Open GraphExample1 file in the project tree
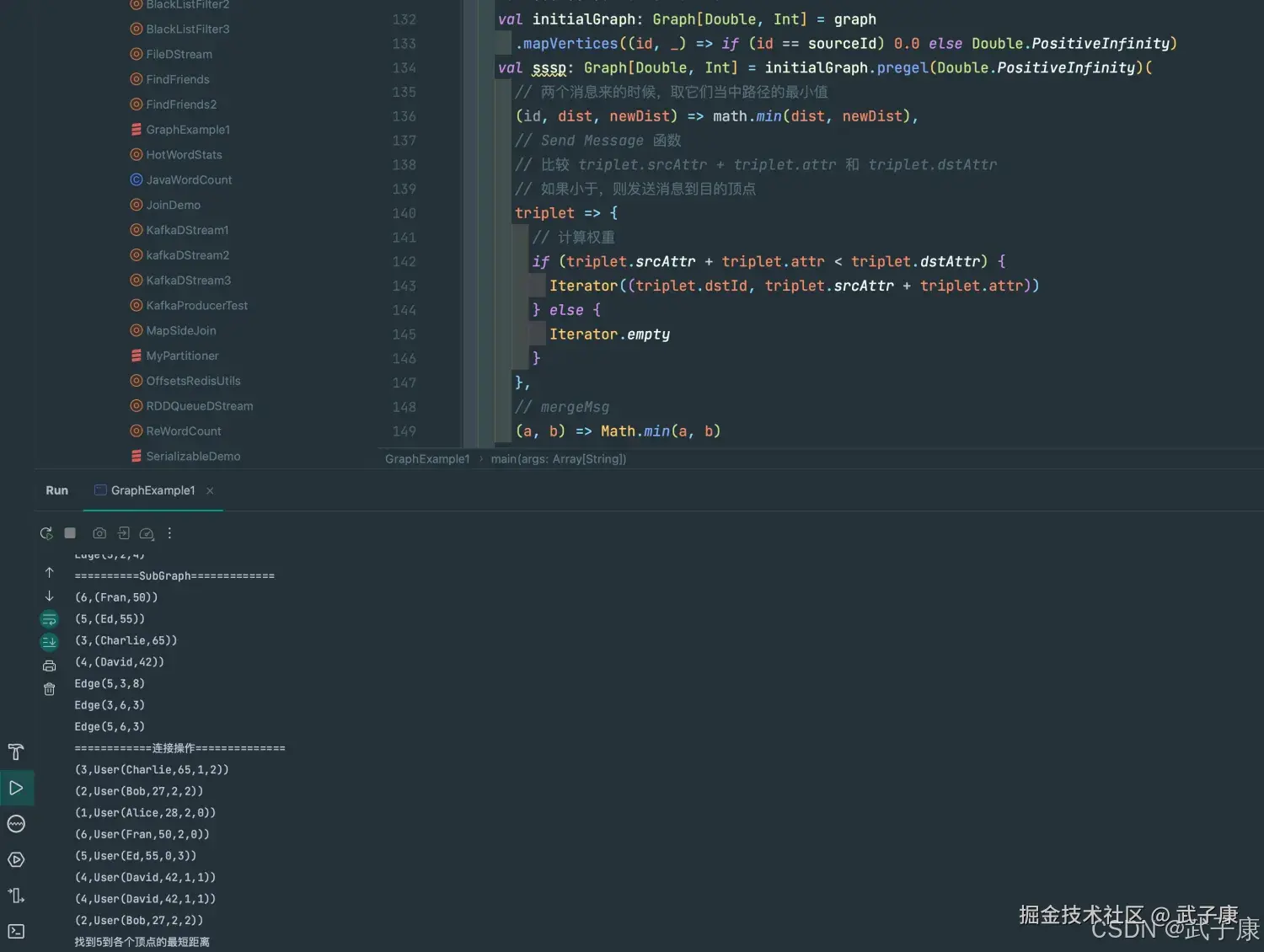Screen dimensions: 1264x952 188,130
